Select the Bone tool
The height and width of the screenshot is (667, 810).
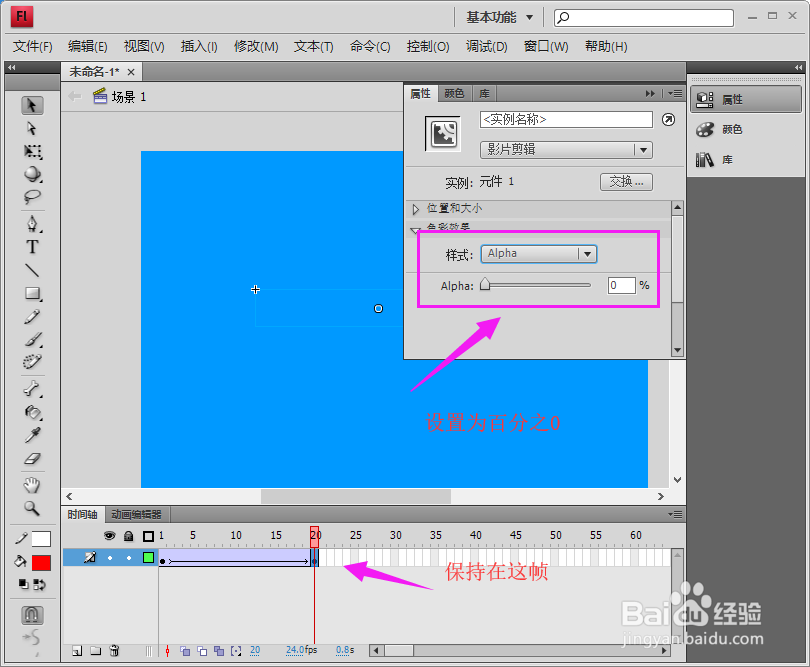[32, 389]
